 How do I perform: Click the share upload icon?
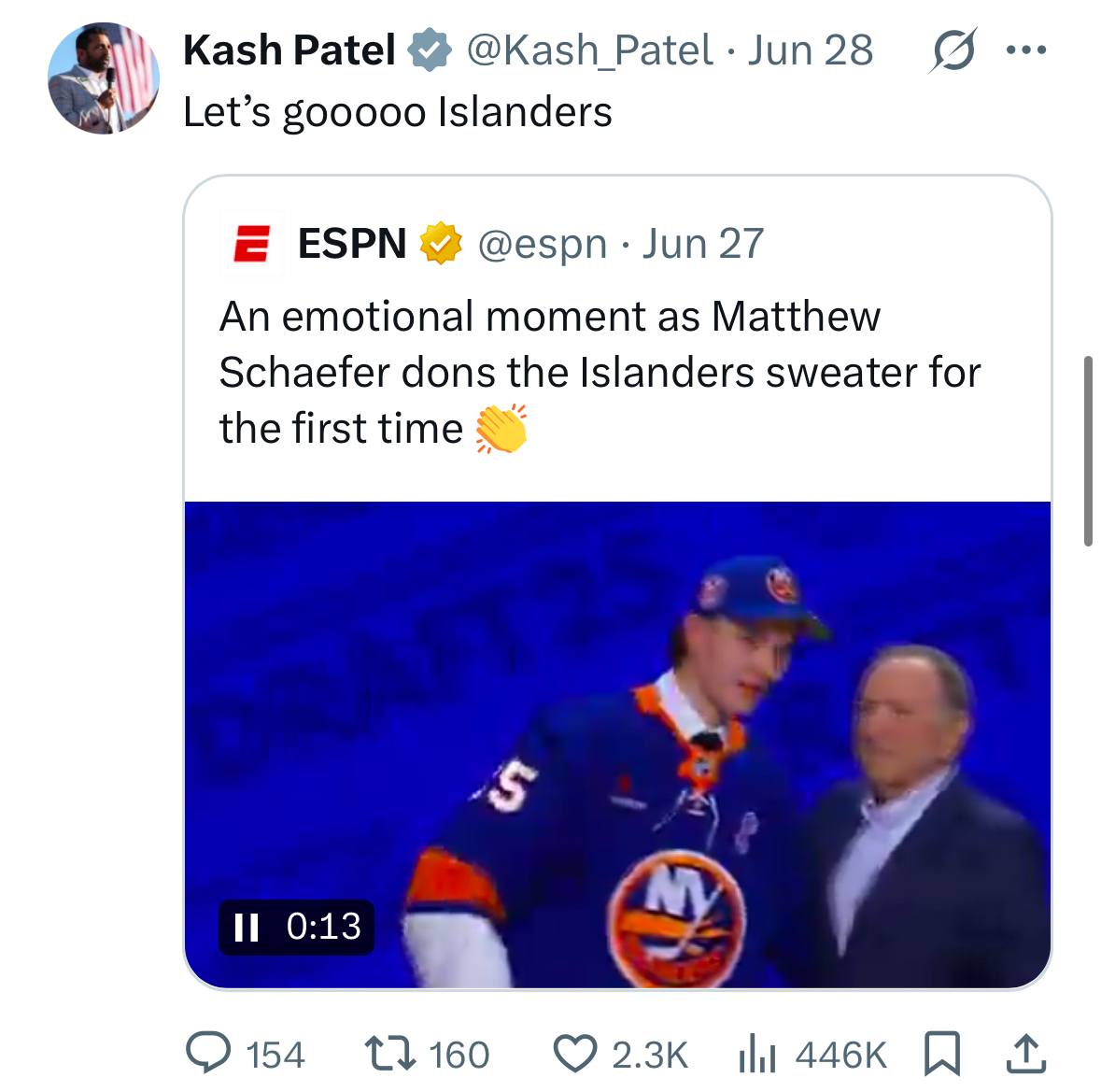coord(1026,1054)
